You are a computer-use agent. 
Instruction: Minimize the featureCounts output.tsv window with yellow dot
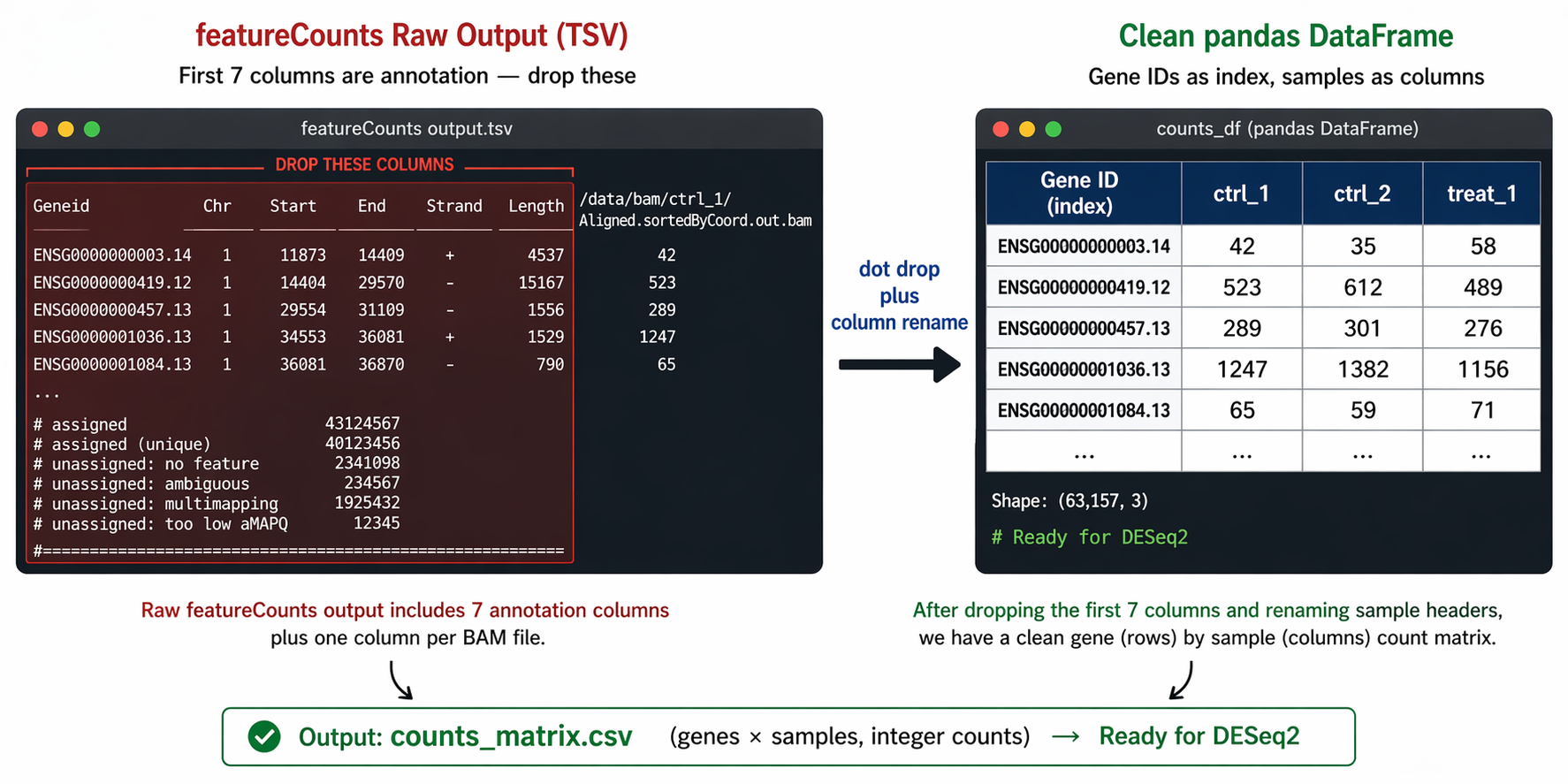65,129
